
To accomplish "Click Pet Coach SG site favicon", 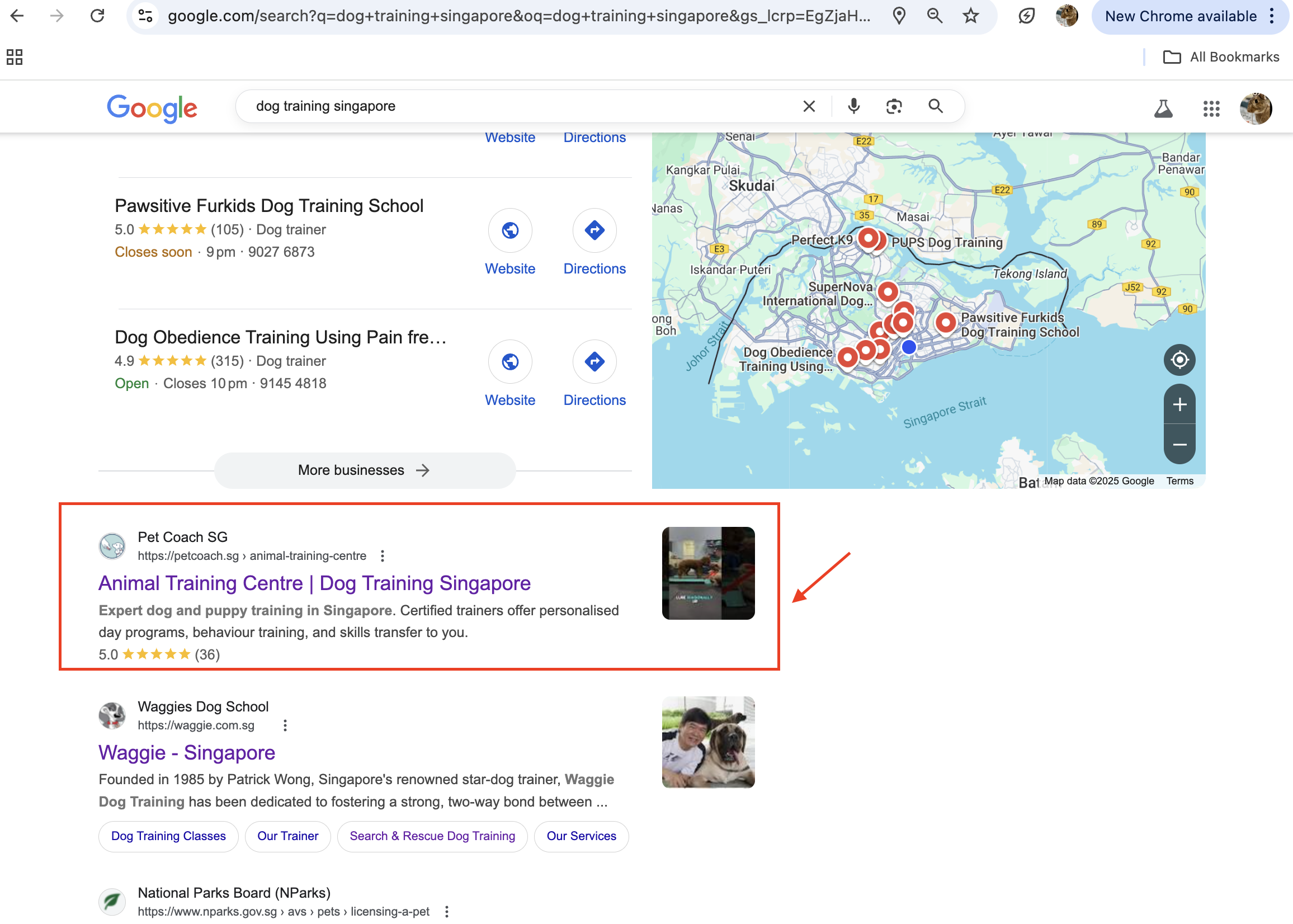I will pos(112,546).
